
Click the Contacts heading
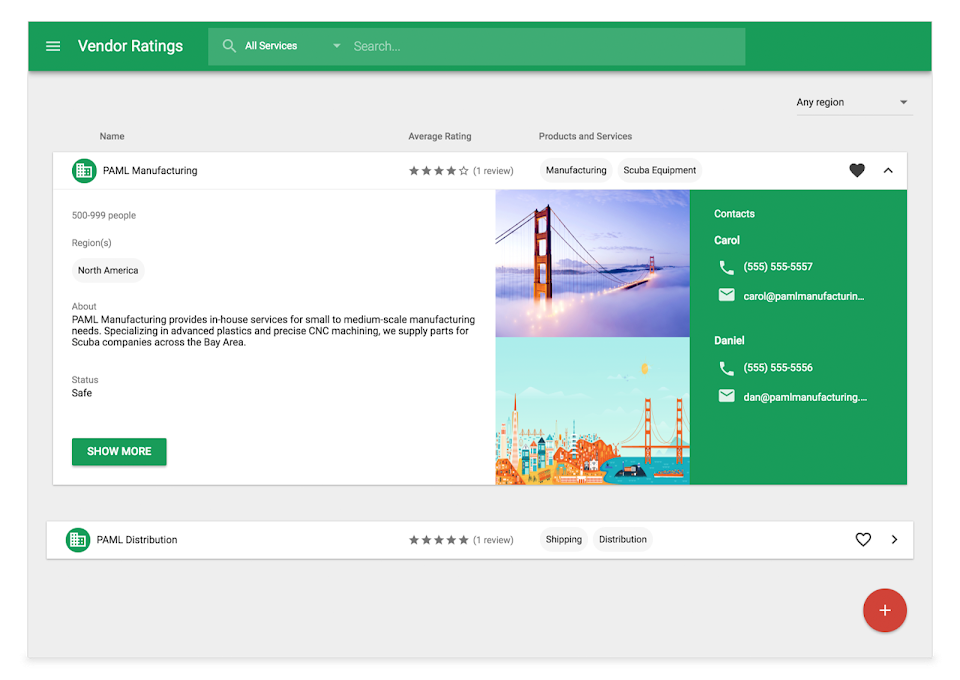click(x=734, y=214)
